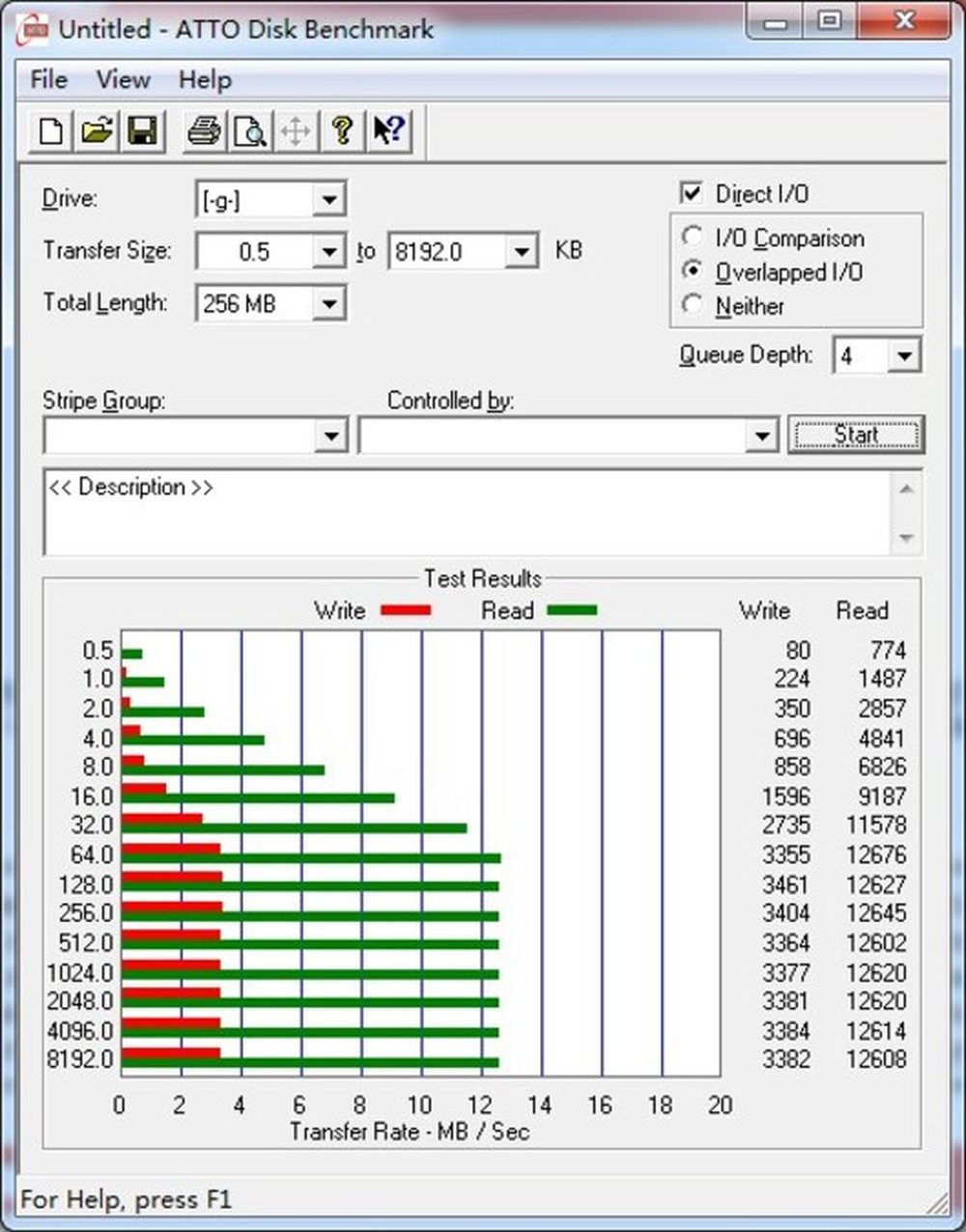
Task: Open the Queue Depth dropdown
Action: point(904,355)
